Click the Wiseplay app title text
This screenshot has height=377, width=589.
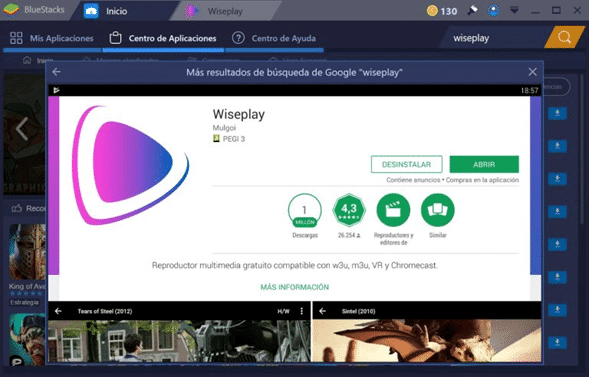[x=239, y=114]
